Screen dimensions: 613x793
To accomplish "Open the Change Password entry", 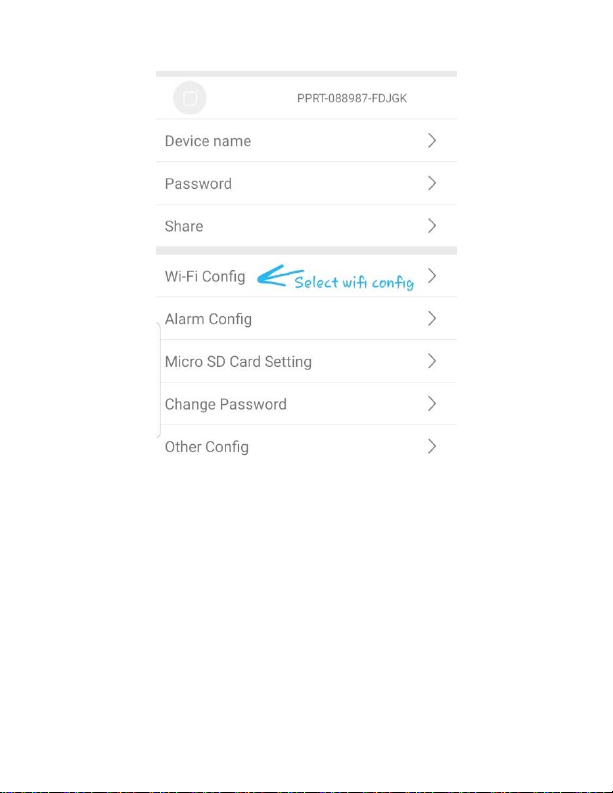I will click(306, 404).
